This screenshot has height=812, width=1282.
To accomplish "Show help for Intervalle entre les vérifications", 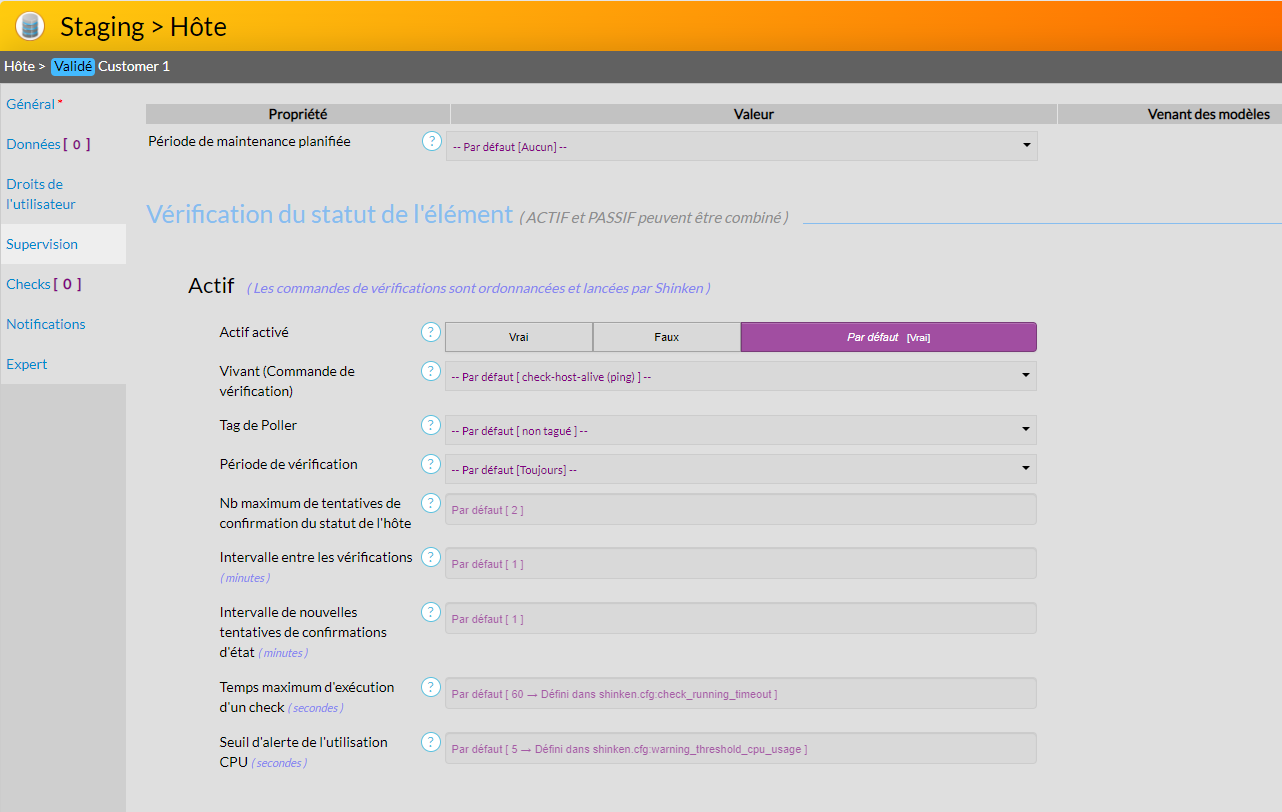I will click(x=431, y=557).
